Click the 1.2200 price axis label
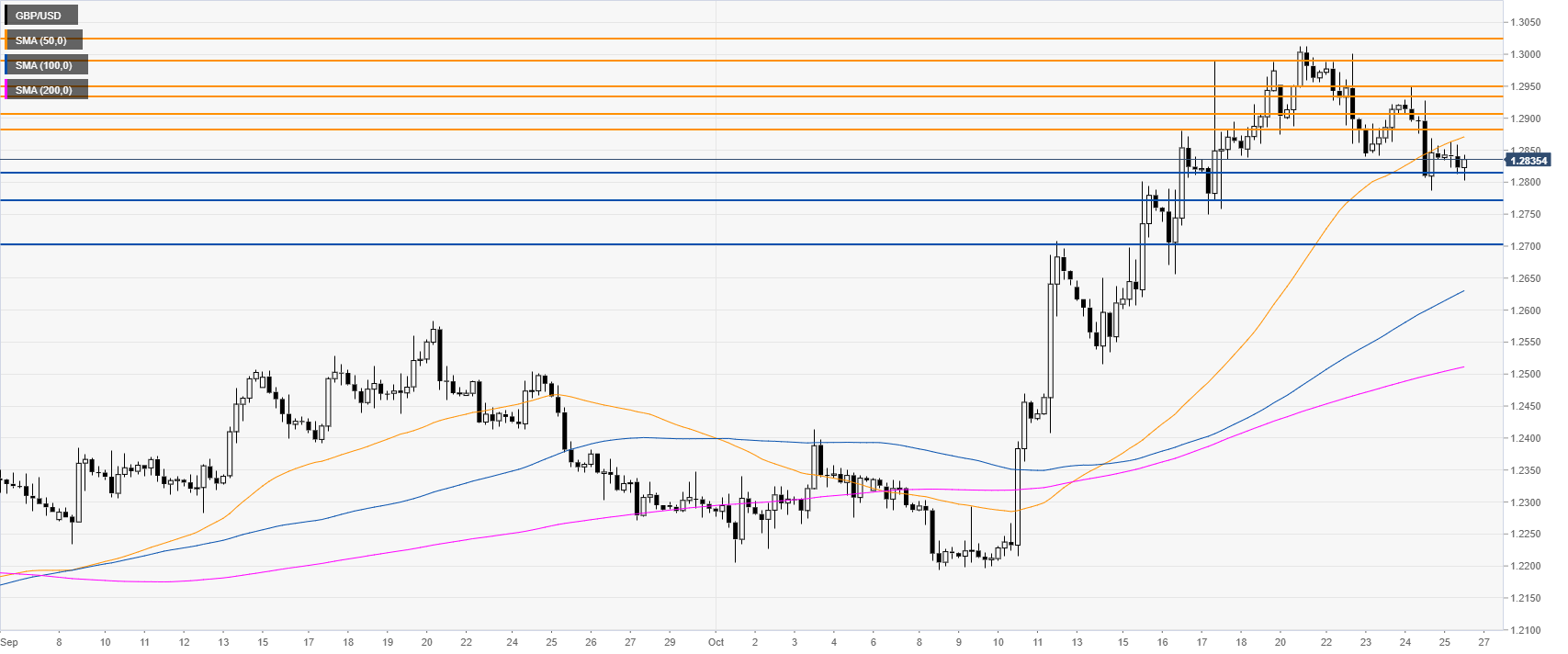 point(1526,566)
